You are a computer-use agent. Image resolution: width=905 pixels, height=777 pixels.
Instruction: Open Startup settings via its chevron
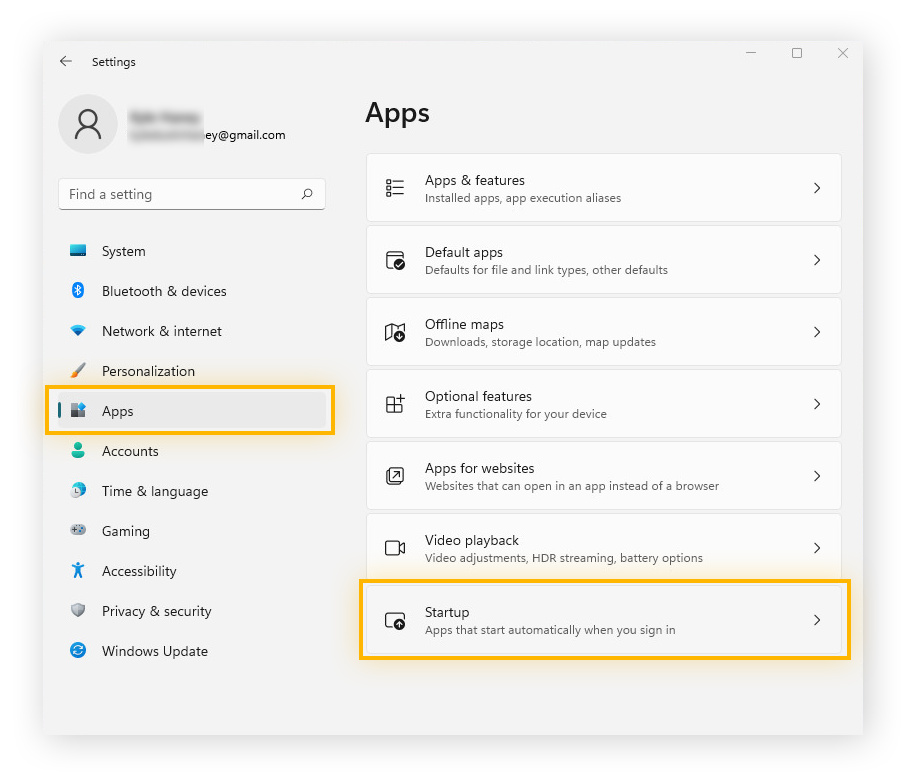(x=817, y=620)
